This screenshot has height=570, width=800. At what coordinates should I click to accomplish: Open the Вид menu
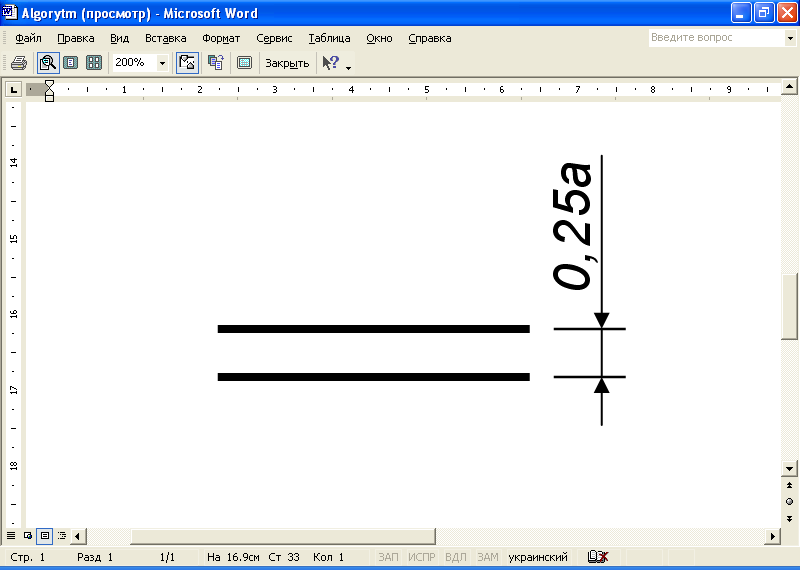tap(119, 38)
